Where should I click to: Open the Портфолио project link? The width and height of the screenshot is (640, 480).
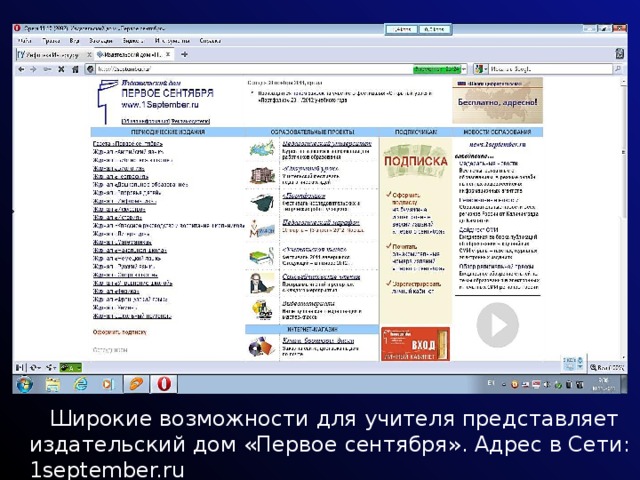point(304,196)
